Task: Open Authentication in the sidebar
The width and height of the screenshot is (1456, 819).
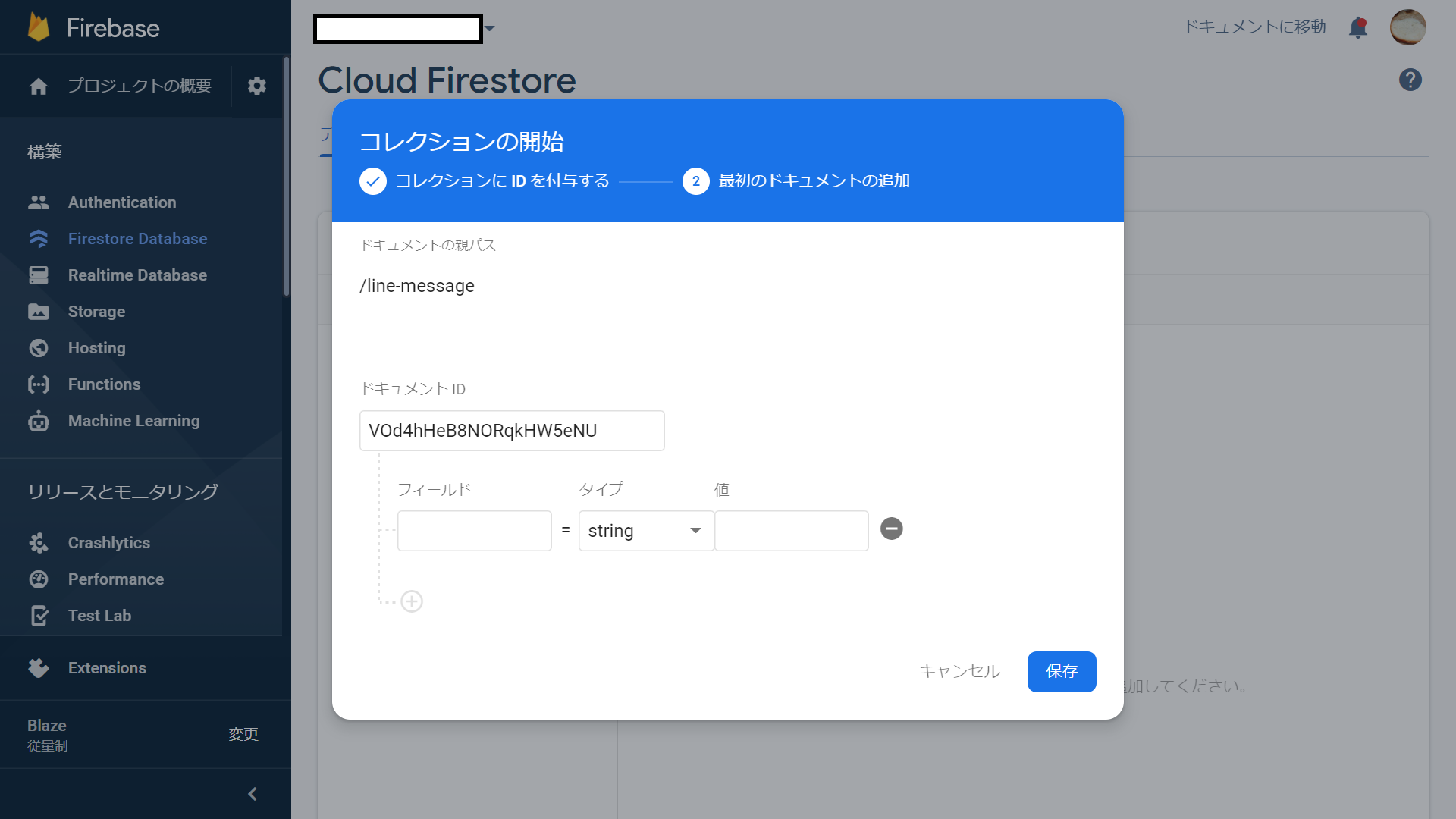Action: 121,202
